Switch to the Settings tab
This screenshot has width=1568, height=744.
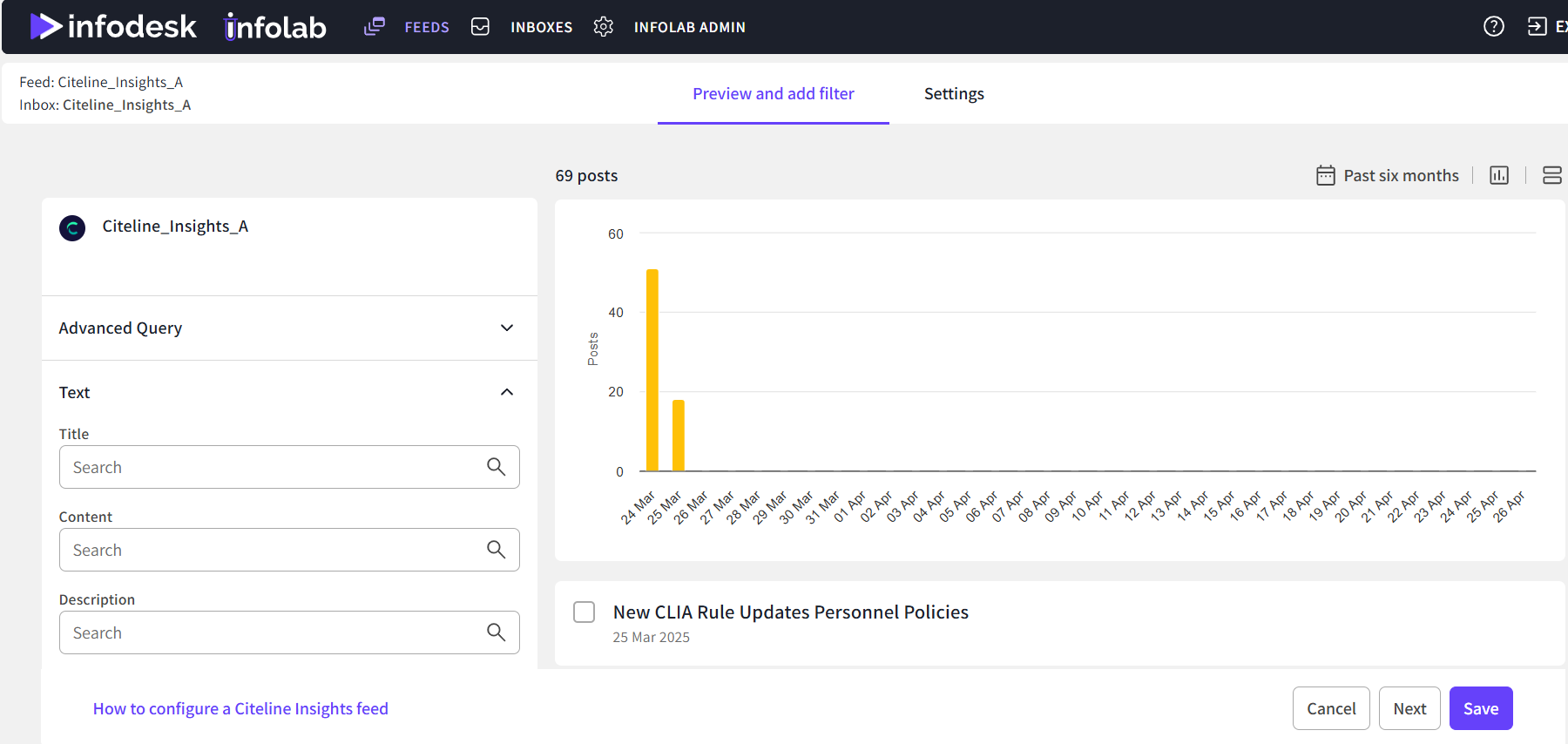[x=954, y=94]
